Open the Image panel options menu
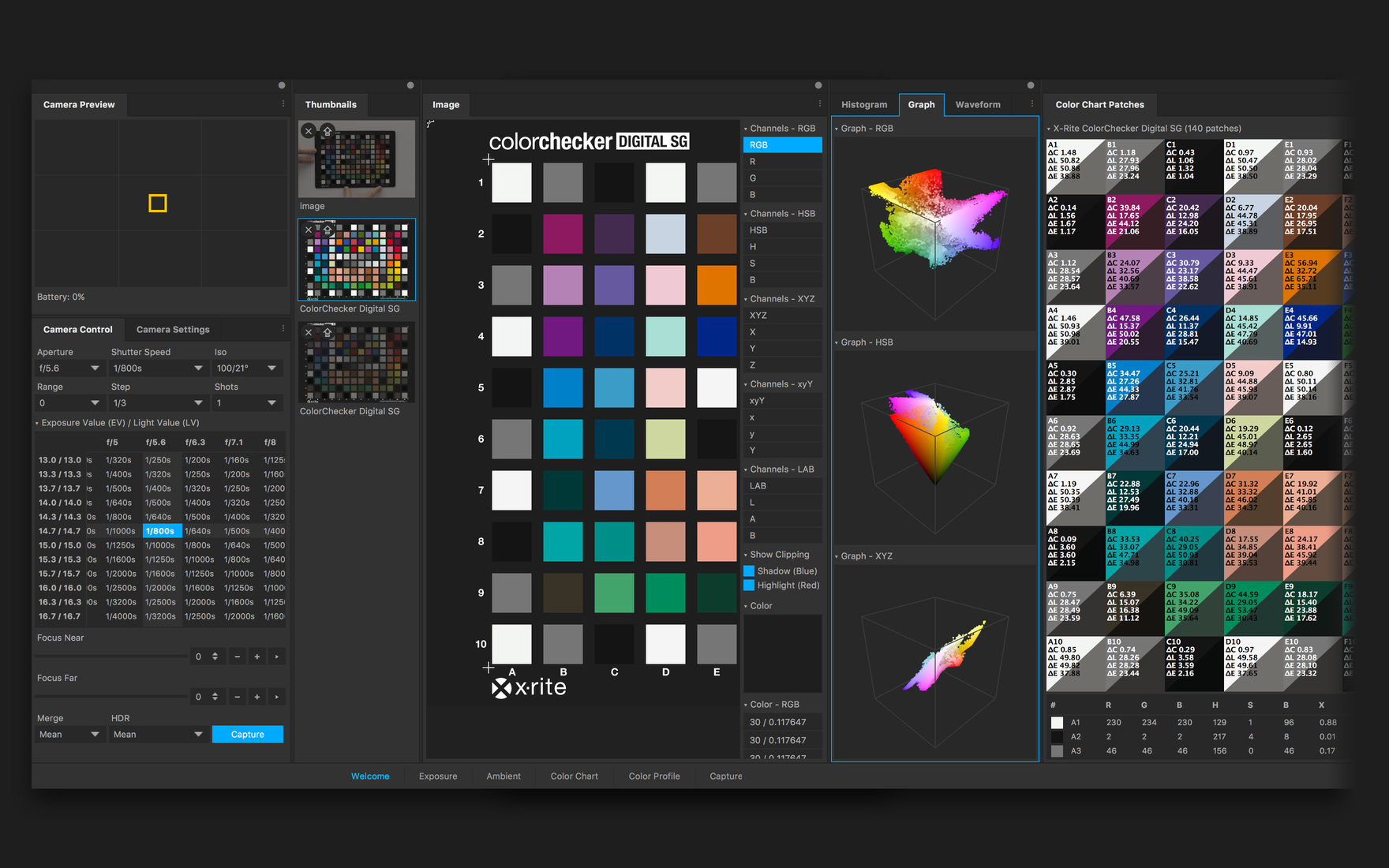This screenshot has height=868, width=1389. [820, 104]
